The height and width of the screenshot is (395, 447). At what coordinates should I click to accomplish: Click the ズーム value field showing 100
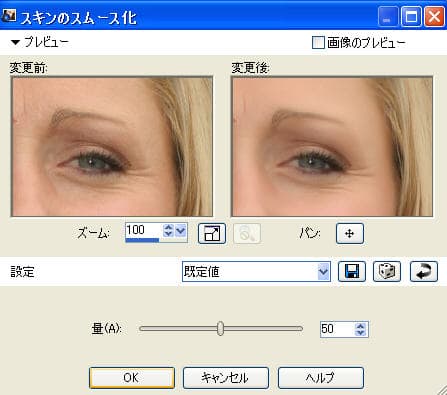pos(143,230)
